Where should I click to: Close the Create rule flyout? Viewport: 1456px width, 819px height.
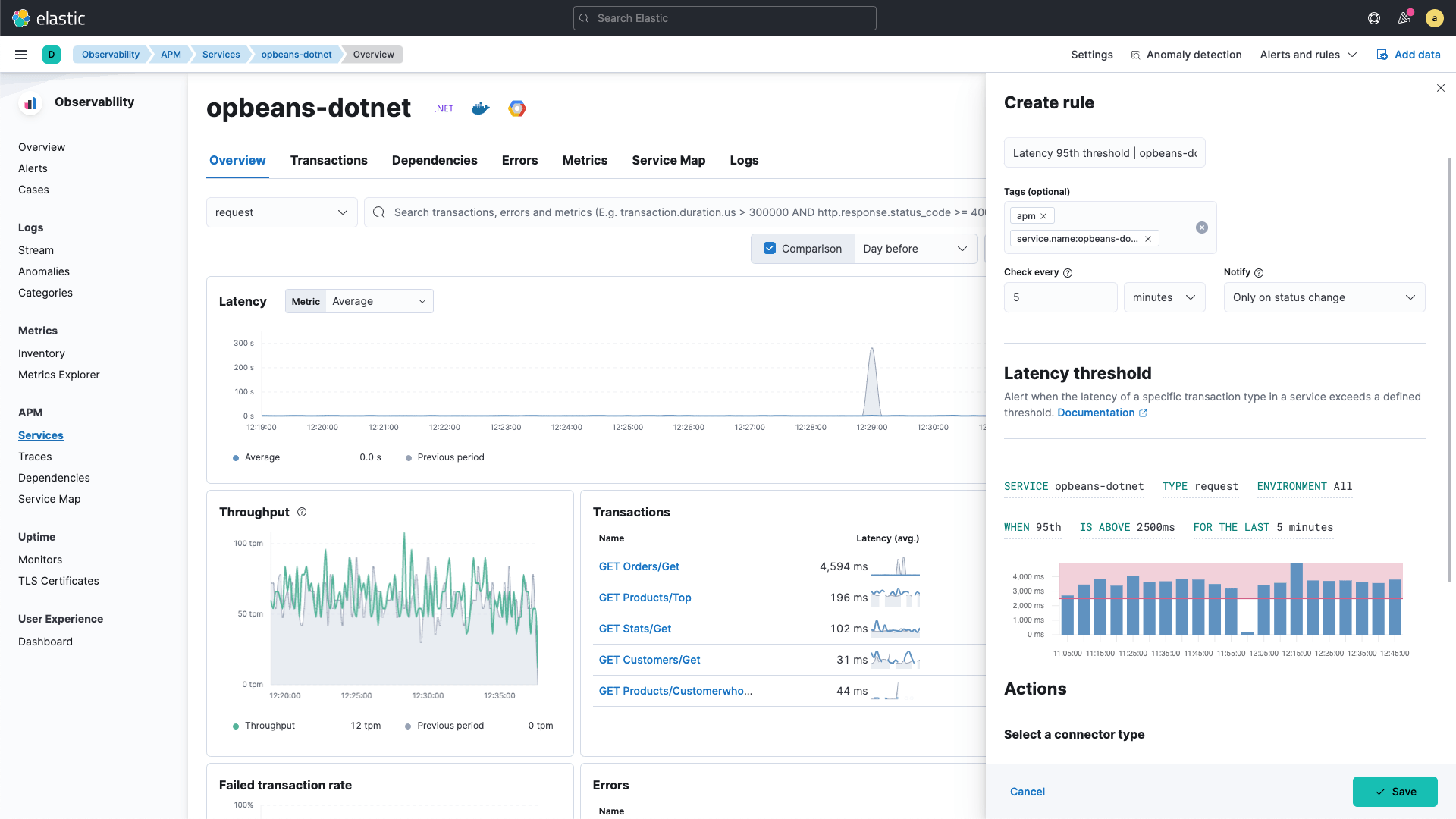(x=1441, y=88)
